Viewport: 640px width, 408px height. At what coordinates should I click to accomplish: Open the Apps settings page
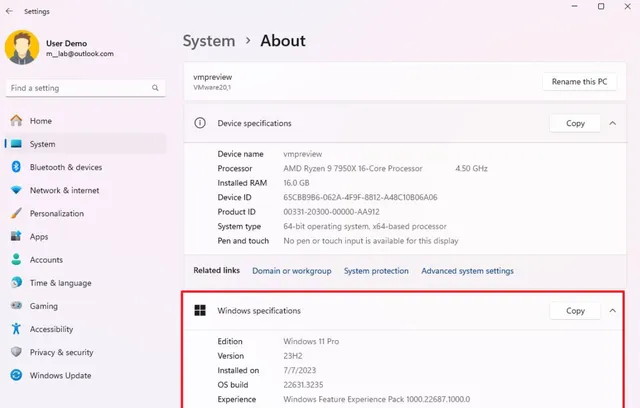(85, 237)
